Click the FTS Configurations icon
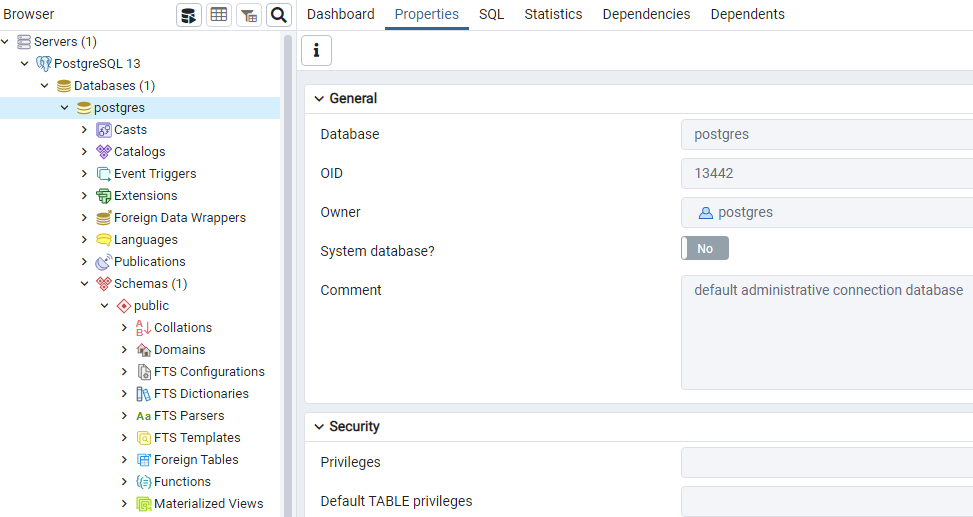 coord(144,372)
